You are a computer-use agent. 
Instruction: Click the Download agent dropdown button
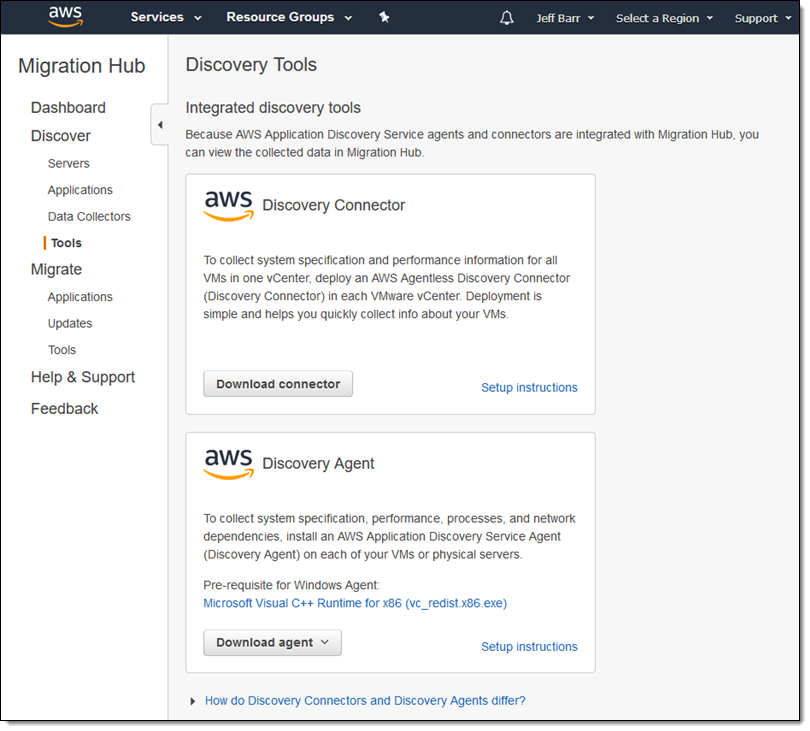pos(272,643)
